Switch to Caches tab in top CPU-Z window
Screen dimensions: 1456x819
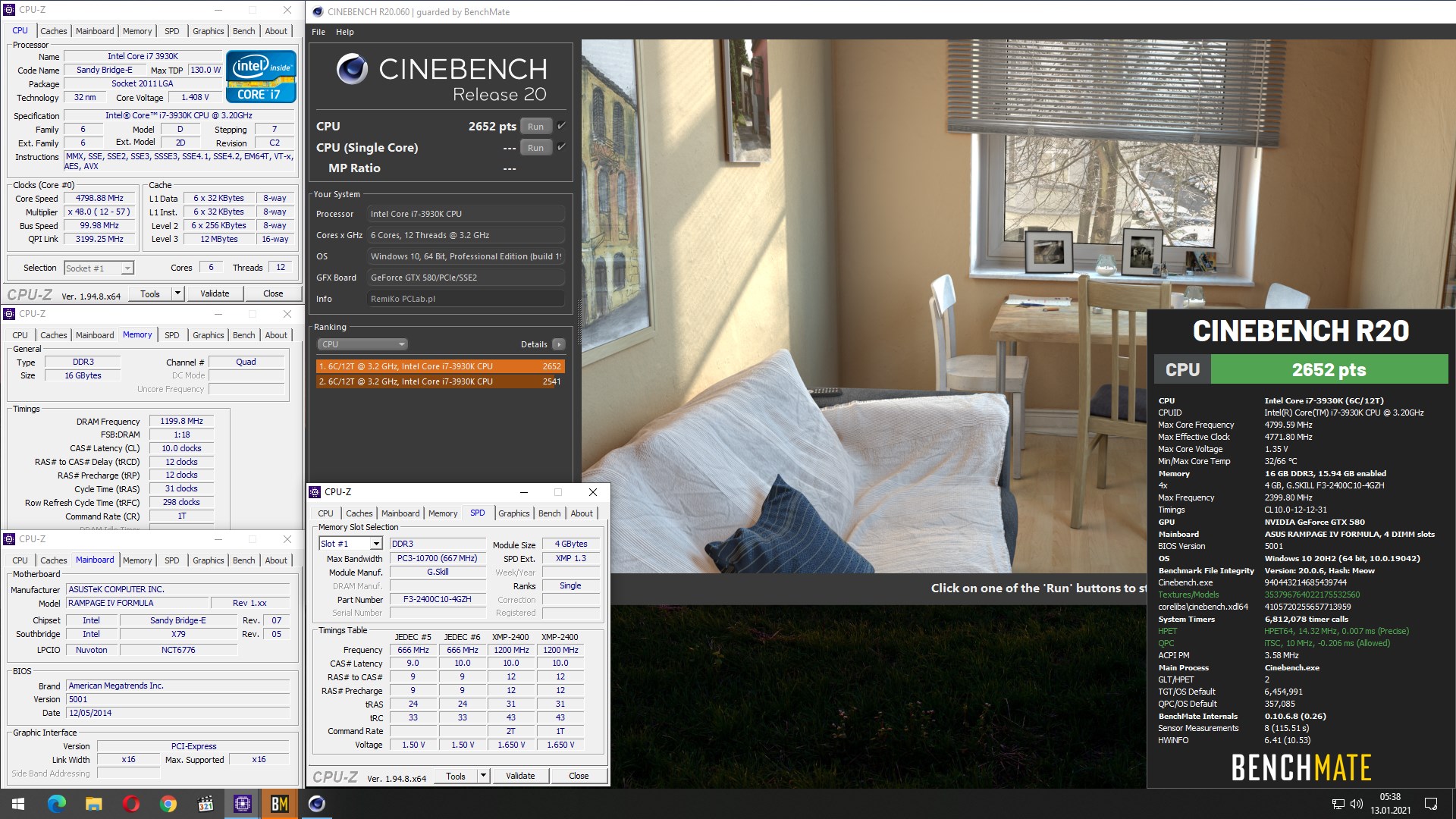(x=54, y=31)
